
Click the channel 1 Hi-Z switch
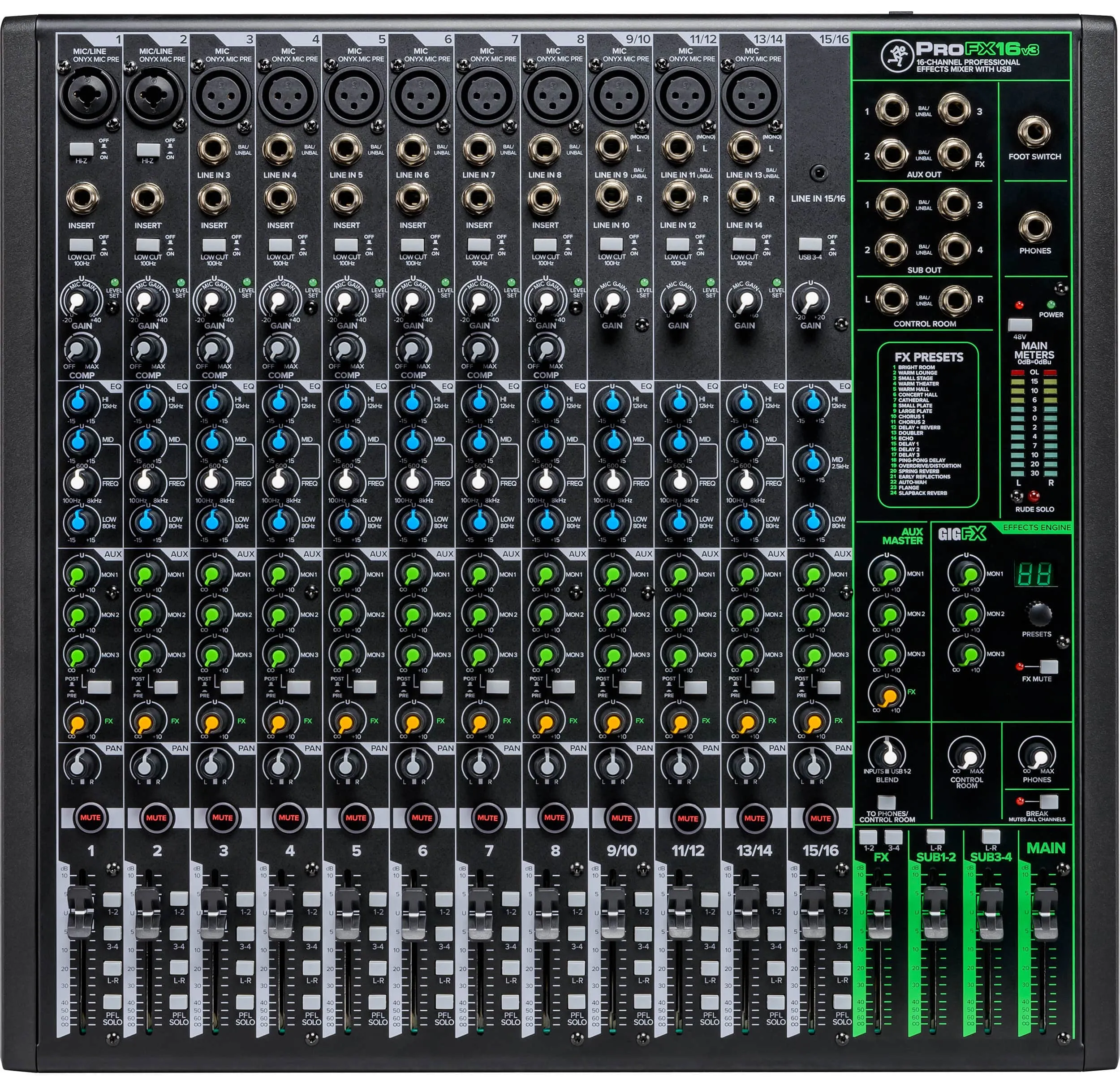[x=81, y=150]
